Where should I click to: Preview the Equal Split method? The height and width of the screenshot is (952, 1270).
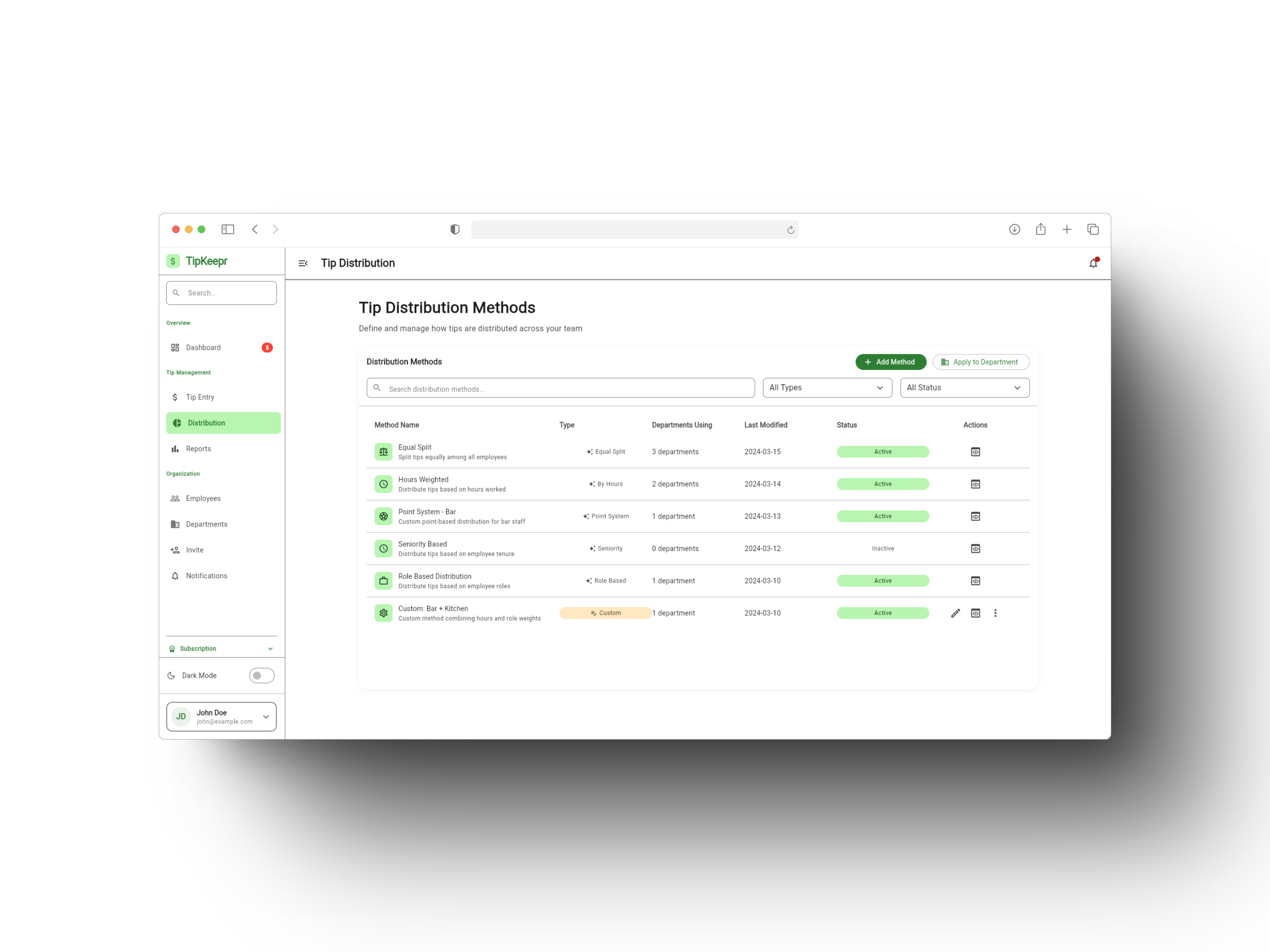[975, 452]
